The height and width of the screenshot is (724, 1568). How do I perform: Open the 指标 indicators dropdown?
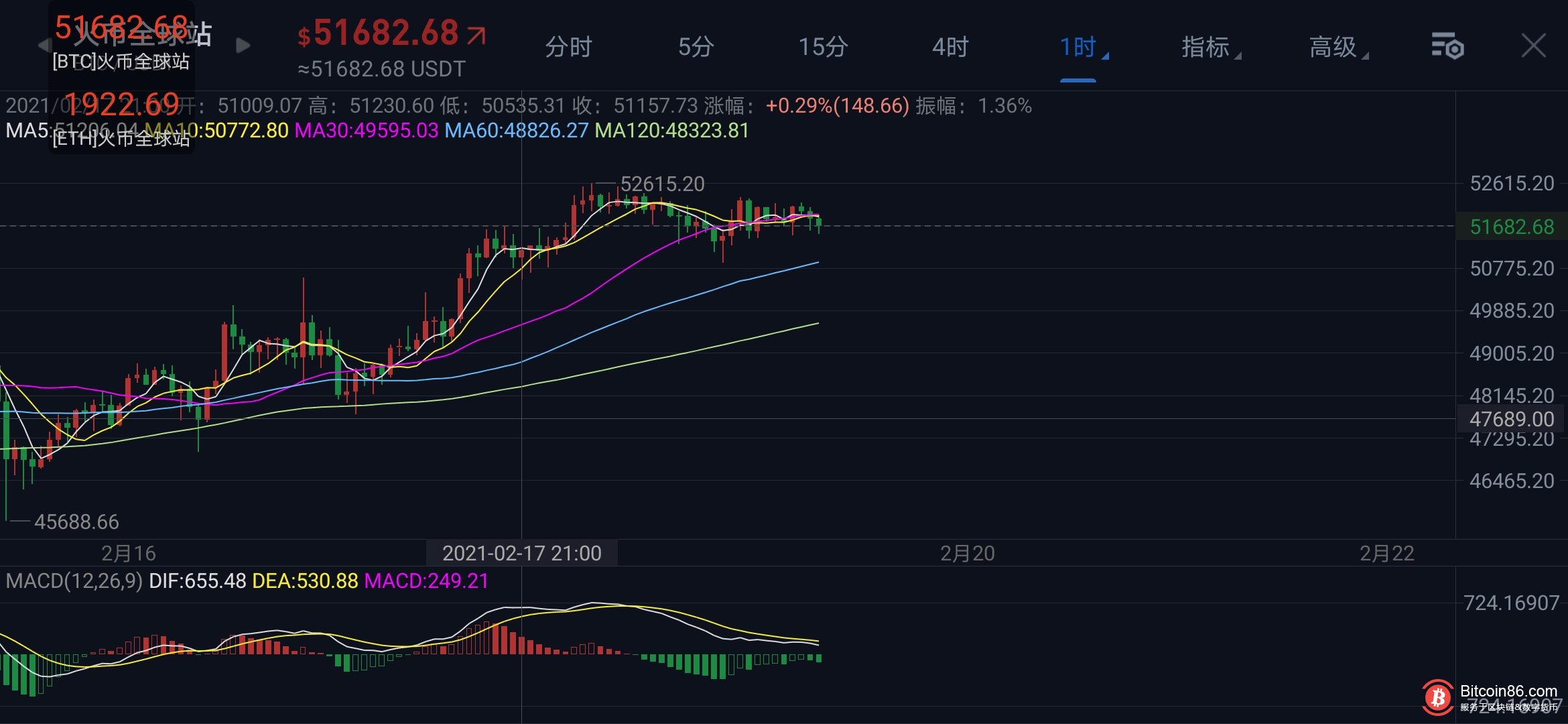click(x=1206, y=47)
